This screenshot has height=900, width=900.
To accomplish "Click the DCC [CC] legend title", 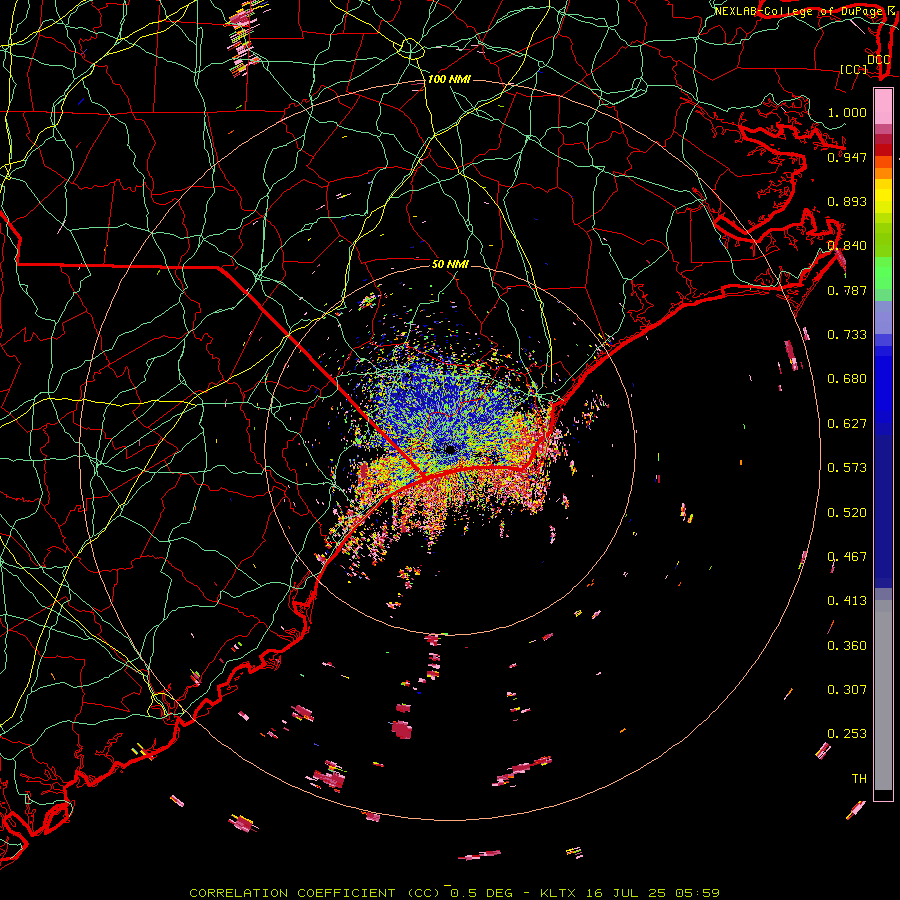I will pos(865,64).
